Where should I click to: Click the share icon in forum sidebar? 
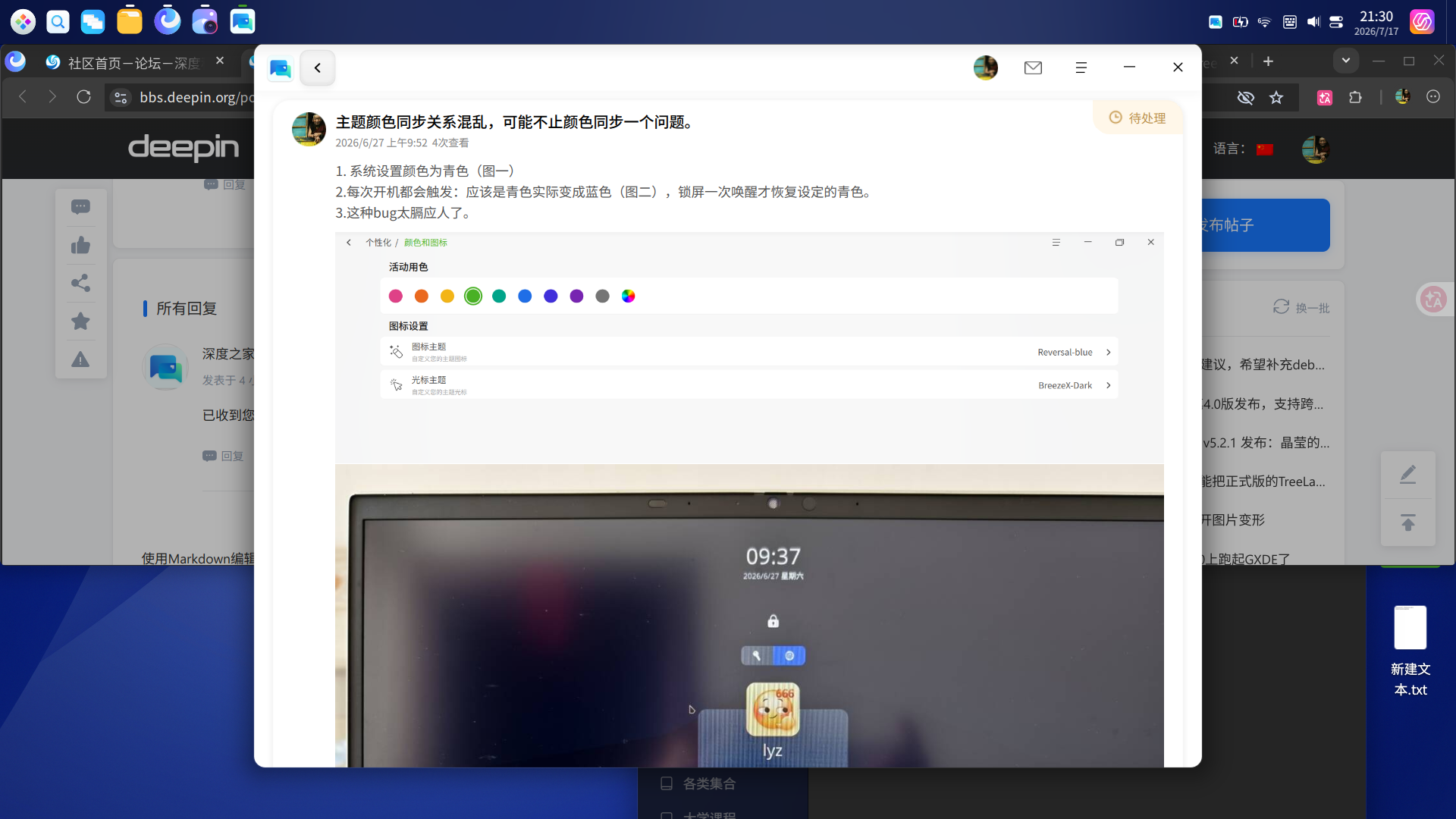pos(80,283)
